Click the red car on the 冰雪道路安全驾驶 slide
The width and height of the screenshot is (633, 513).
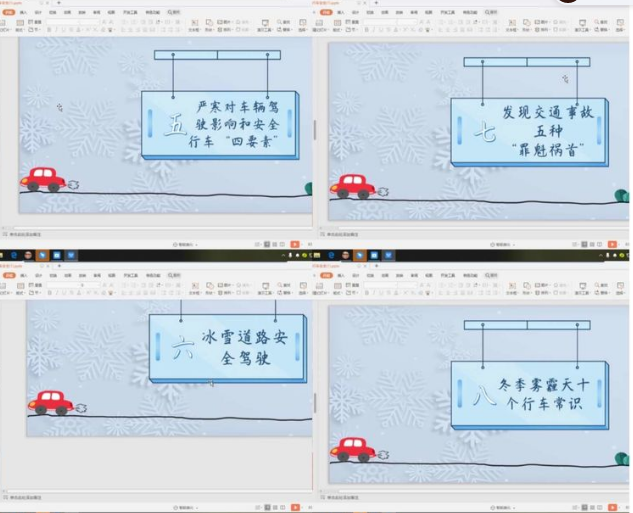(x=51, y=403)
